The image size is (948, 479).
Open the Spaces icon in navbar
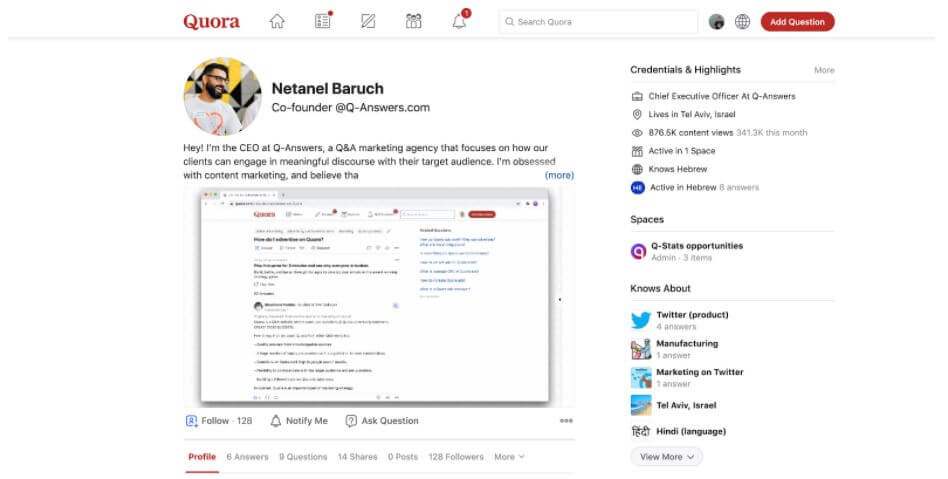414,21
